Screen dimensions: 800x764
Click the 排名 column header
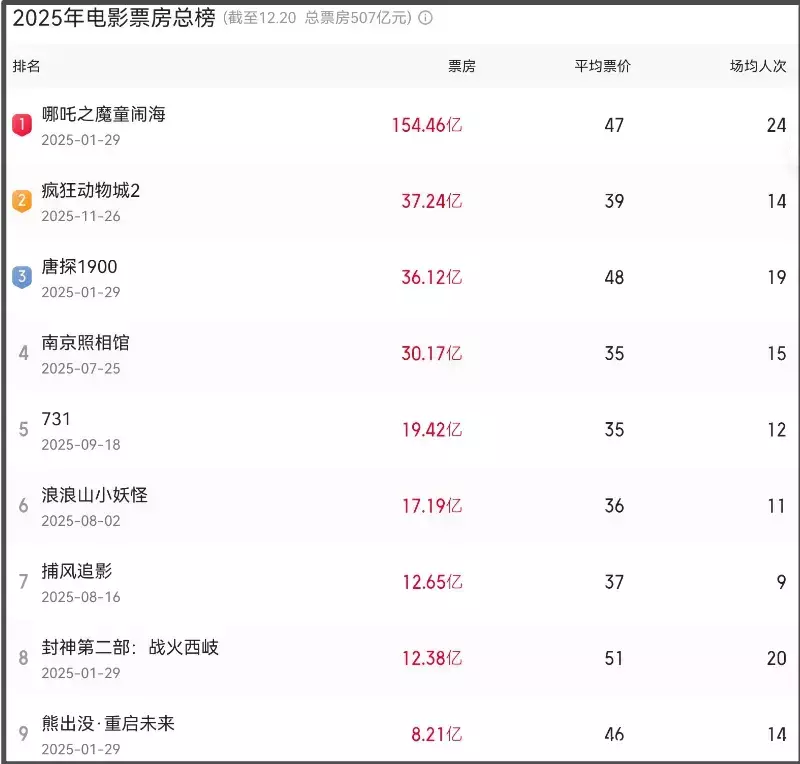pyautogui.click(x=27, y=67)
